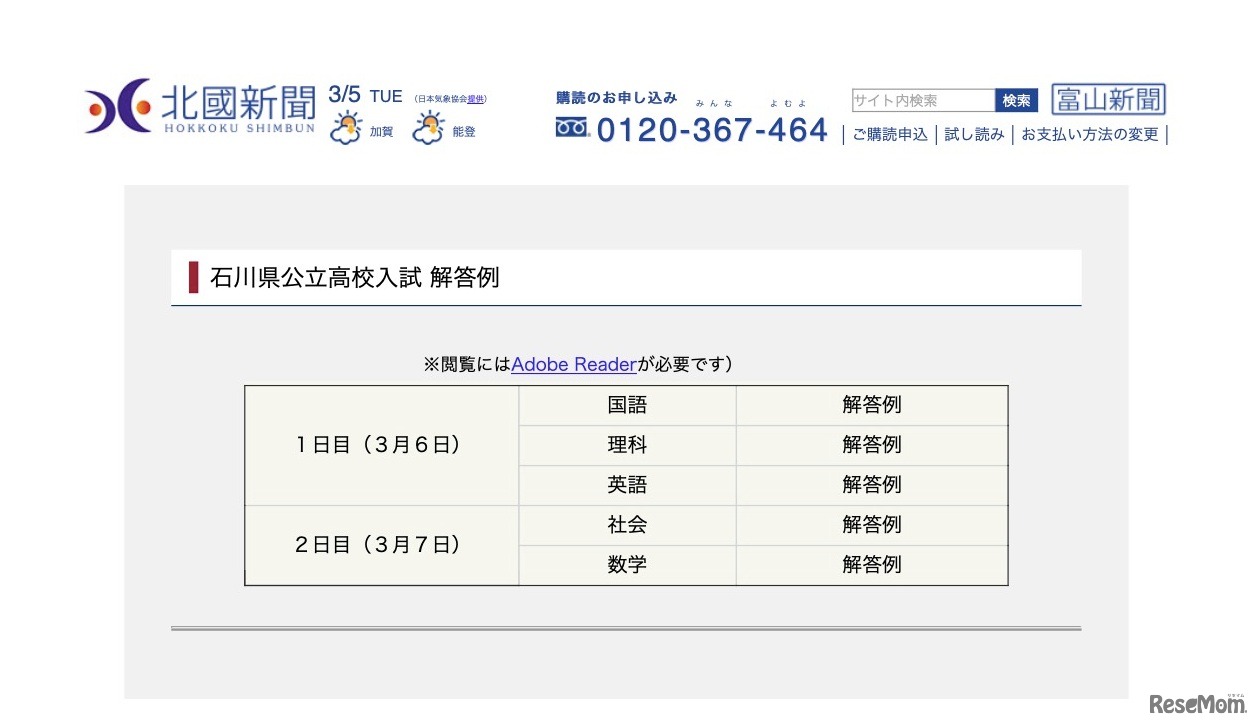Click the 富山新聞 logo badge
The width and height of the screenshot is (1260, 727).
pos(1107,99)
